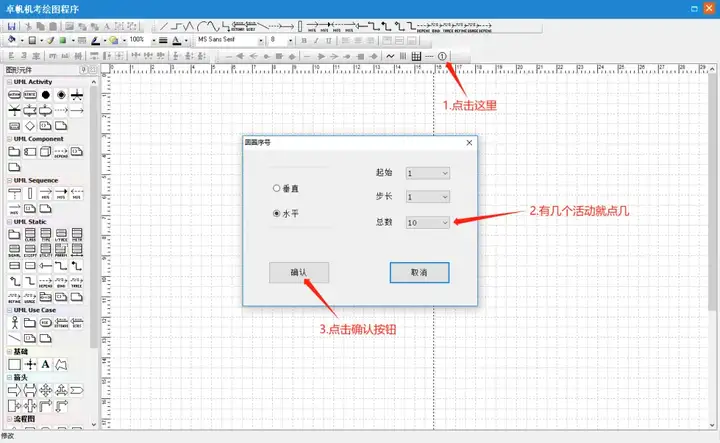720x443 pixels.
Task: Click the line style thick lines icon
Action: click(163, 40)
